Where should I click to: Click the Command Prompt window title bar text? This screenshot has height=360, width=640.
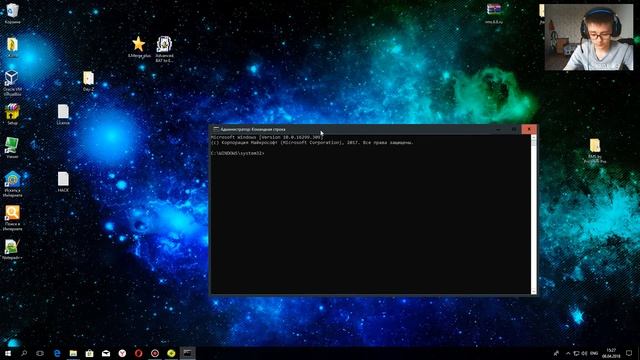point(253,129)
